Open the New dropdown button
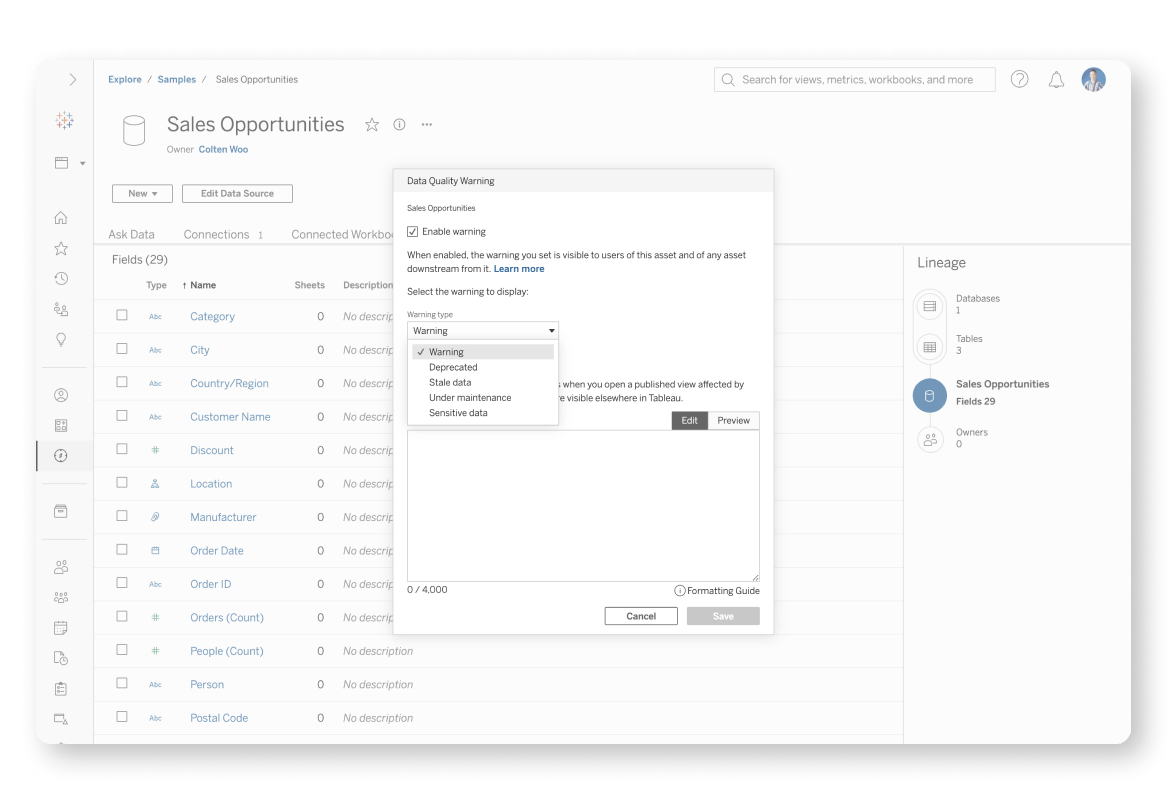Screen dimensions: 1170x801 click(x=143, y=193)
